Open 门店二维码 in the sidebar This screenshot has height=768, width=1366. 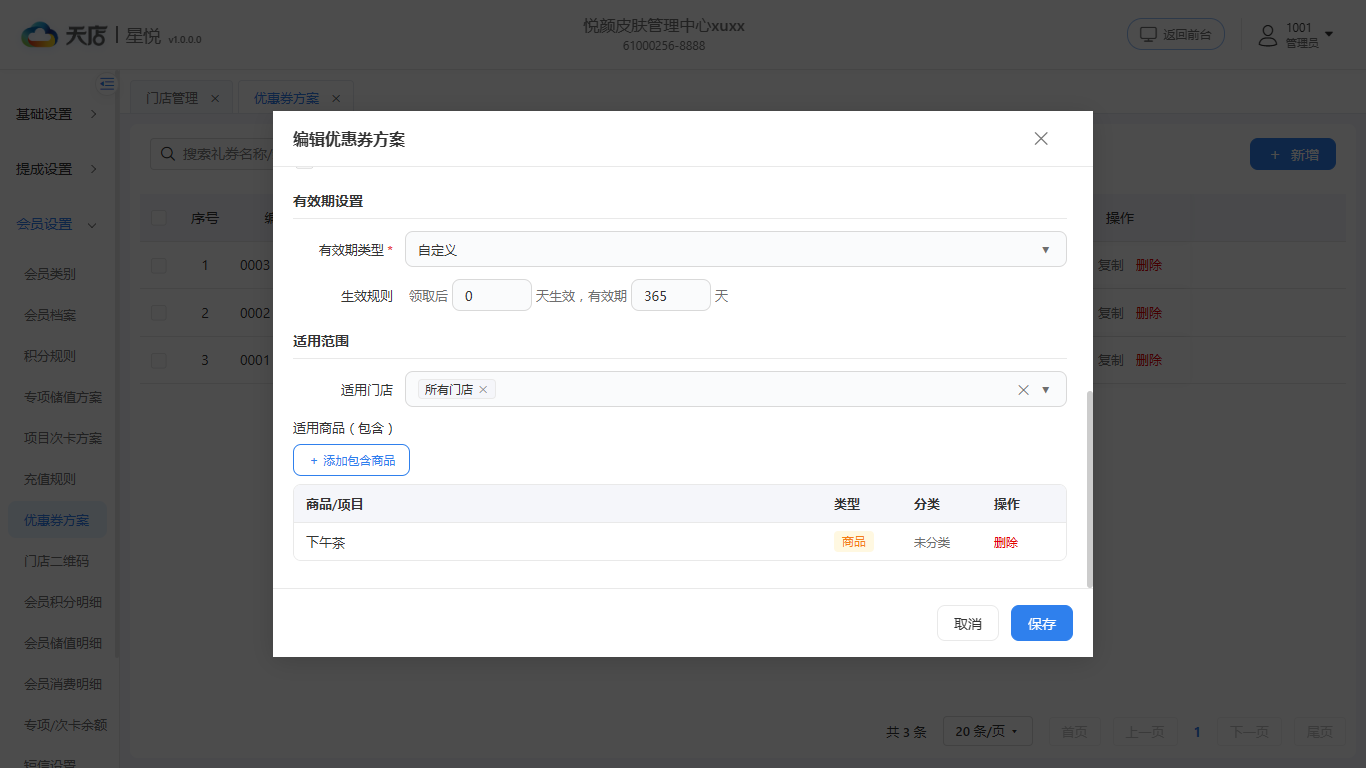click(x=57, y=561)
